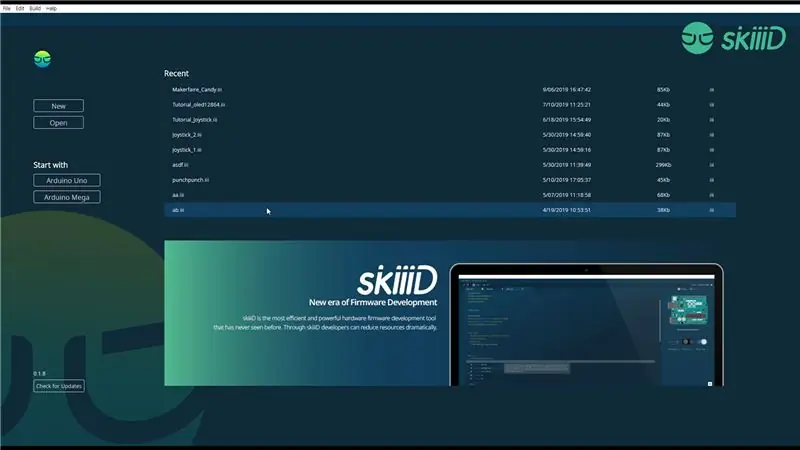Create a project with the New button
Image resolution: width=800 pixels, height=450 pixels.
click(x=59, y=106)
